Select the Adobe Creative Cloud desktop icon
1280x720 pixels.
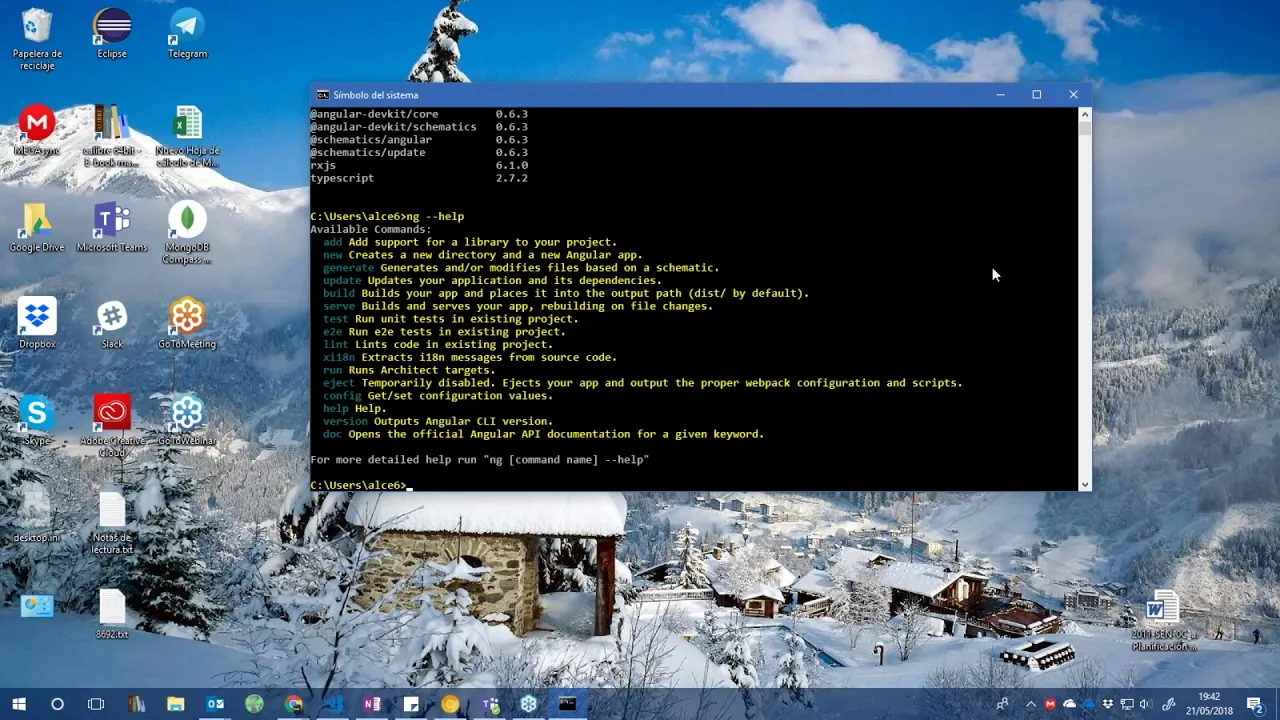(x=112, y=426)
